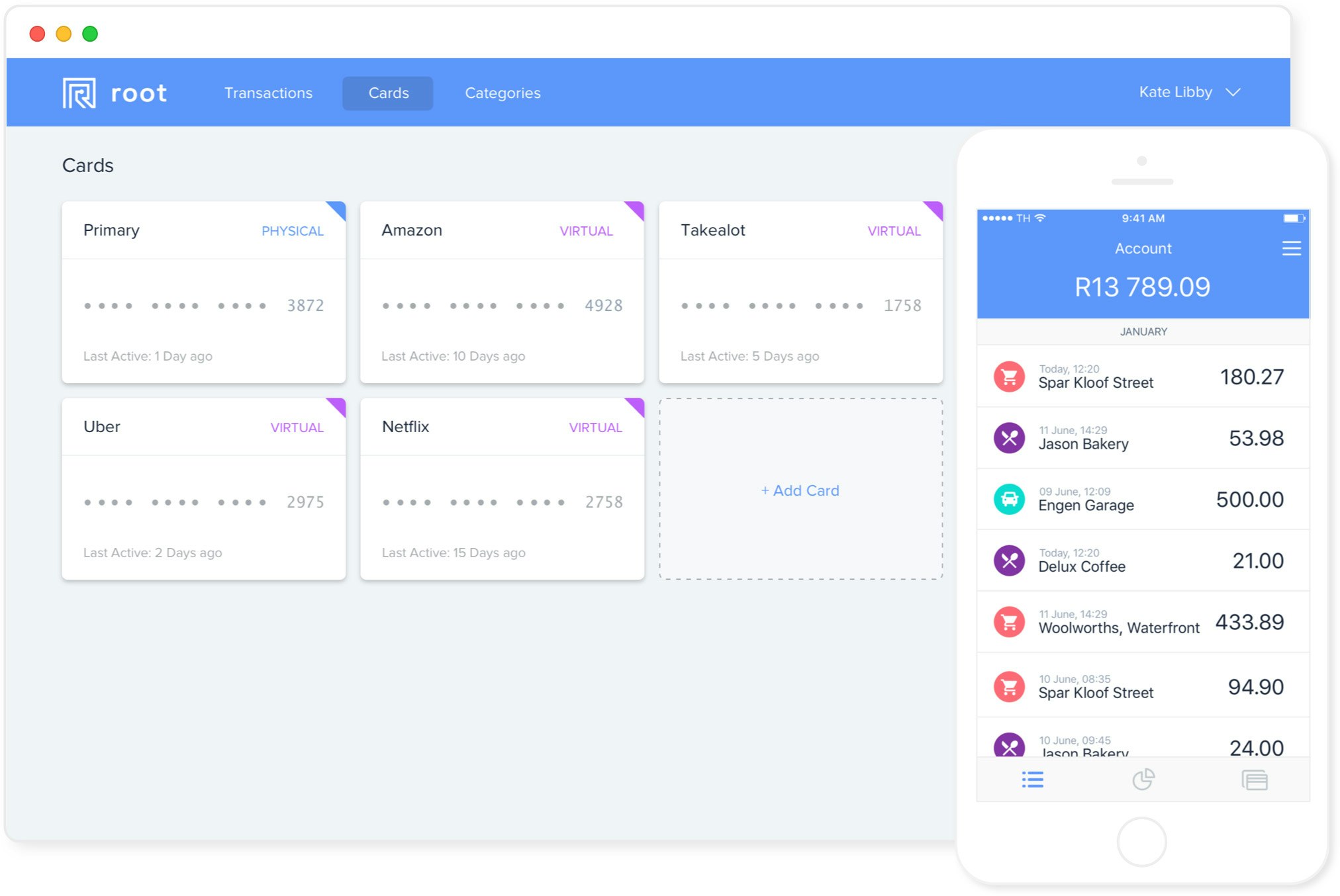
Task: Open the phone hamburger menu icon
Action: click(x=1291, y=248)
